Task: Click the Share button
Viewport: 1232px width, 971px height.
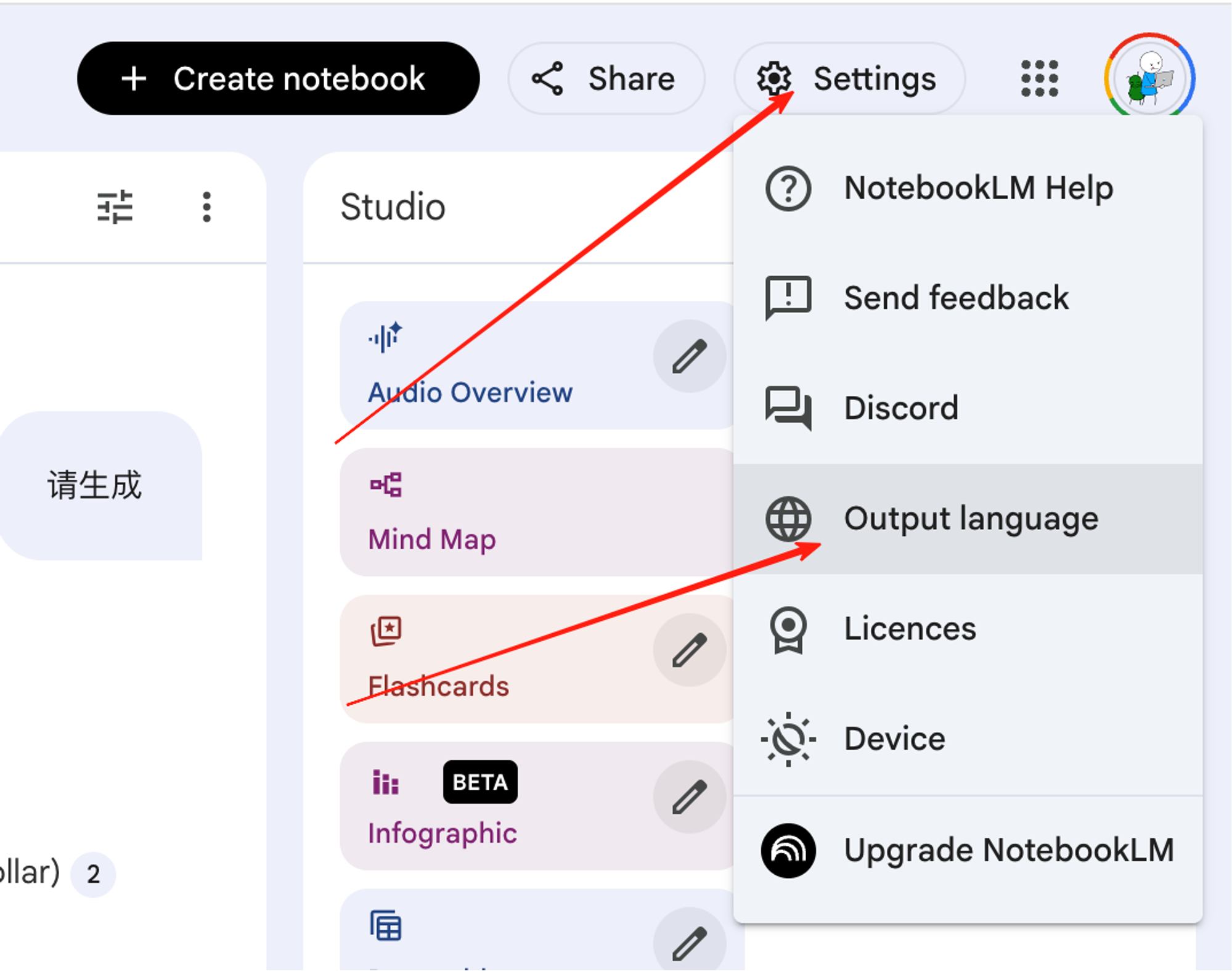Action: [605, 78]
